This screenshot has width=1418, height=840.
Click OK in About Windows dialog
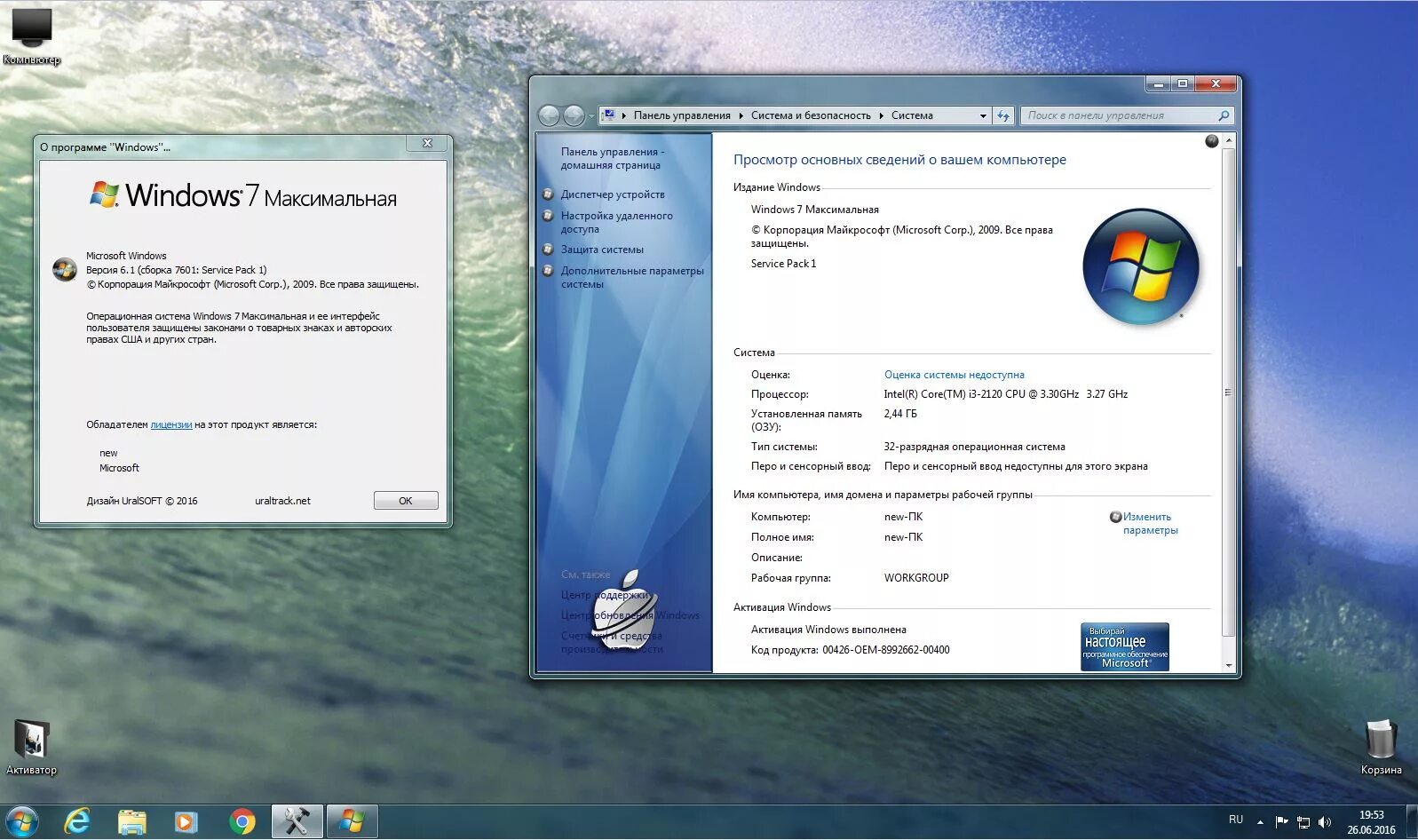tap(406, 501)
